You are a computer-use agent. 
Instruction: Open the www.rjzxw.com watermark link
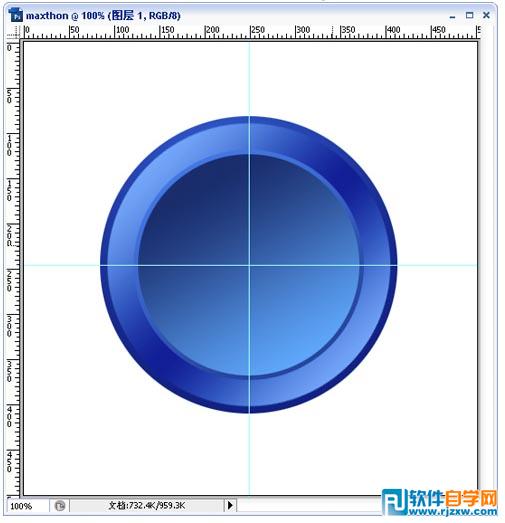click(453, 511)
